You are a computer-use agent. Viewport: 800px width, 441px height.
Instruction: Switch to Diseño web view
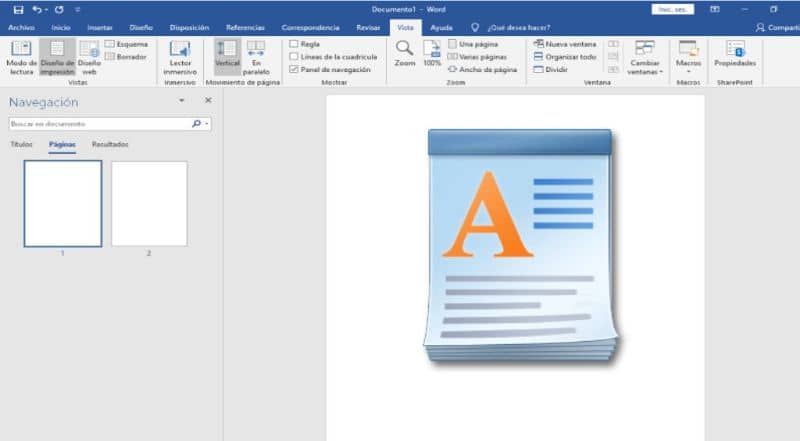89,58
